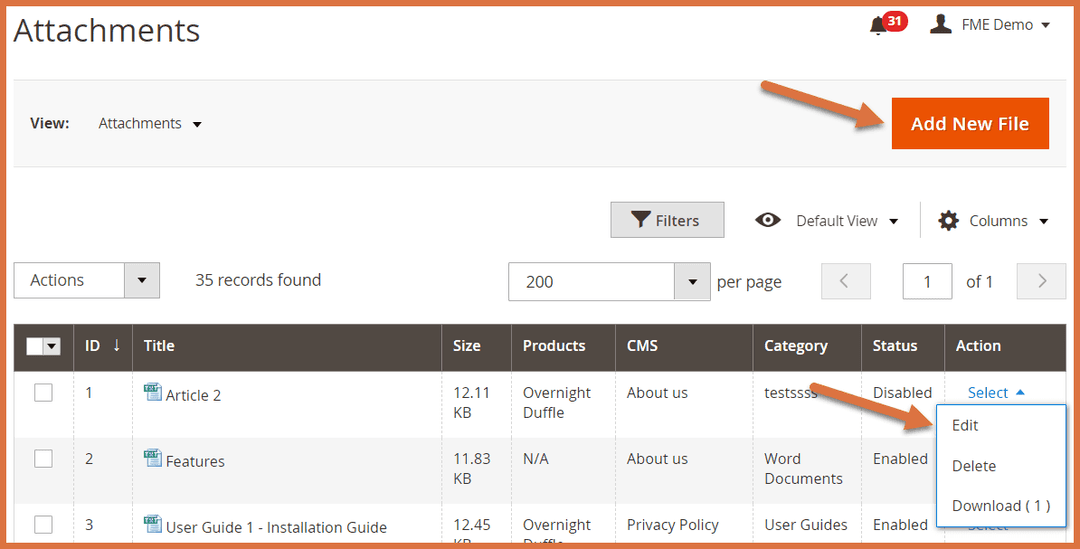The image size is (1080, 549).
Task: Click the file icon beside Features
Action: tap(153, 458)
